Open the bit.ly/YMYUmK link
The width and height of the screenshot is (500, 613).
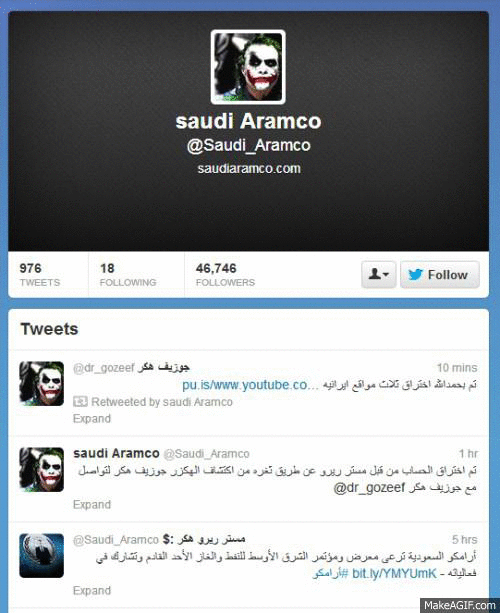point(394,574)
